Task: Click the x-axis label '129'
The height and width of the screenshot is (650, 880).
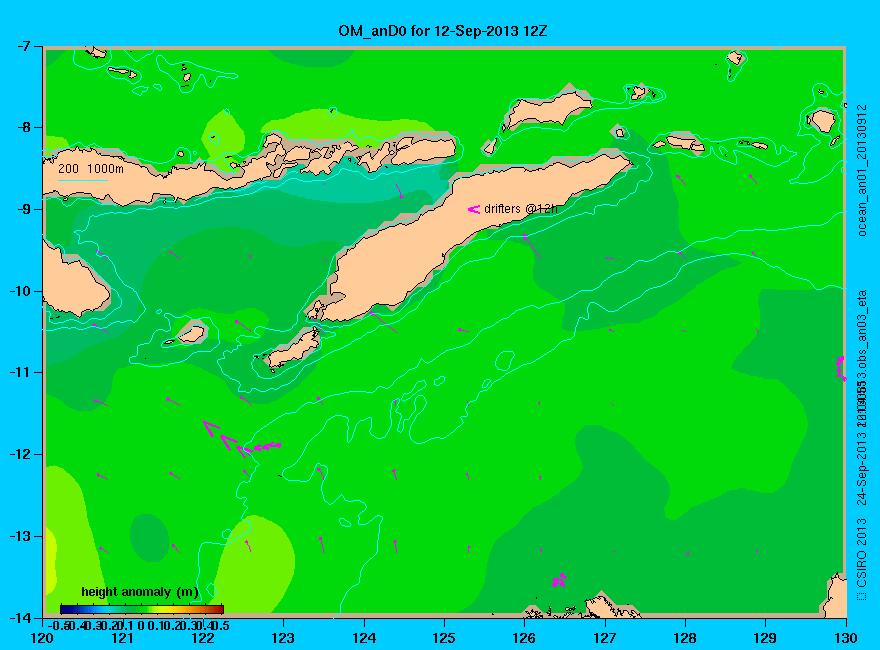Action: [765, 638]
